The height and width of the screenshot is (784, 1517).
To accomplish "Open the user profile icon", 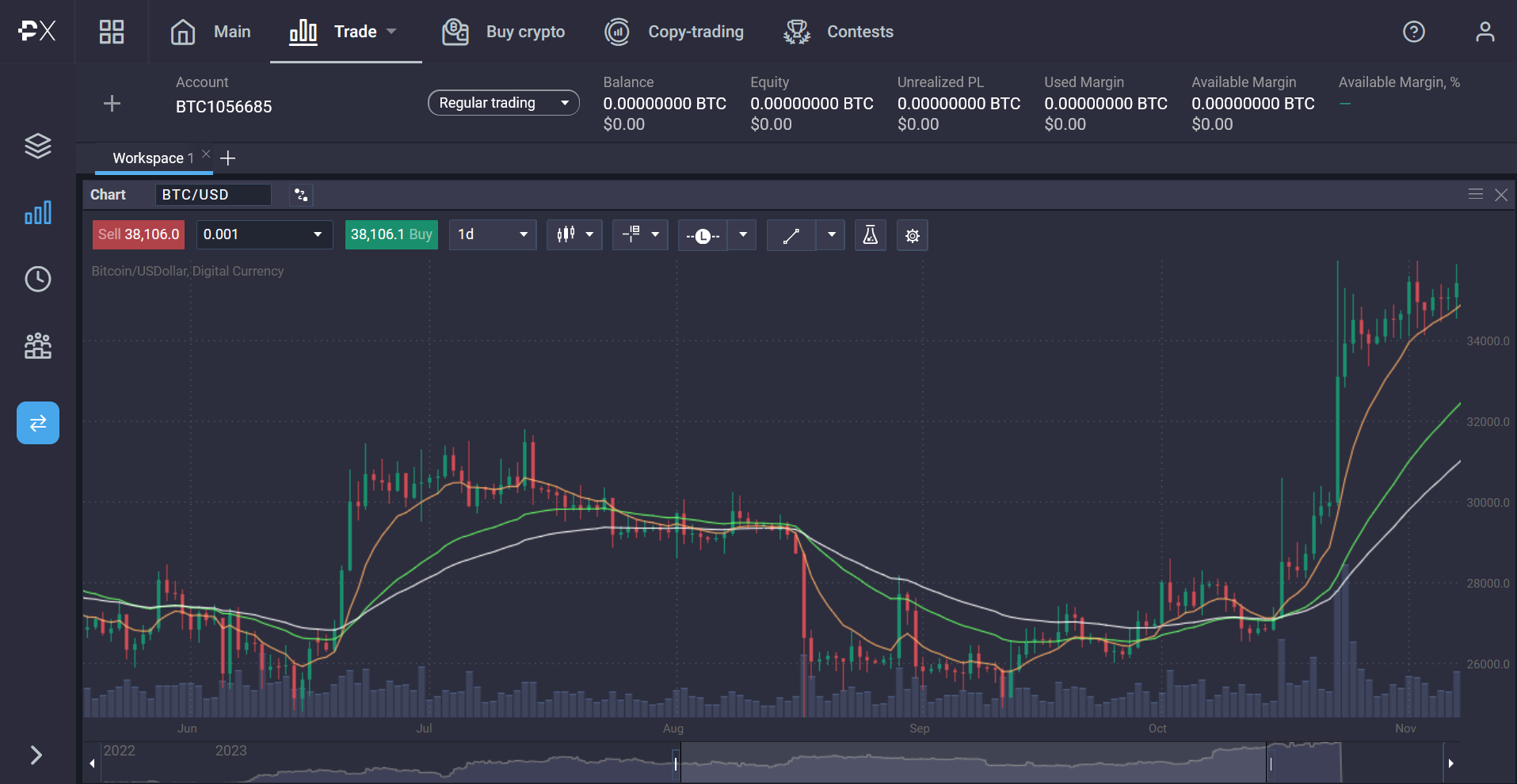I will point(1485,32).
